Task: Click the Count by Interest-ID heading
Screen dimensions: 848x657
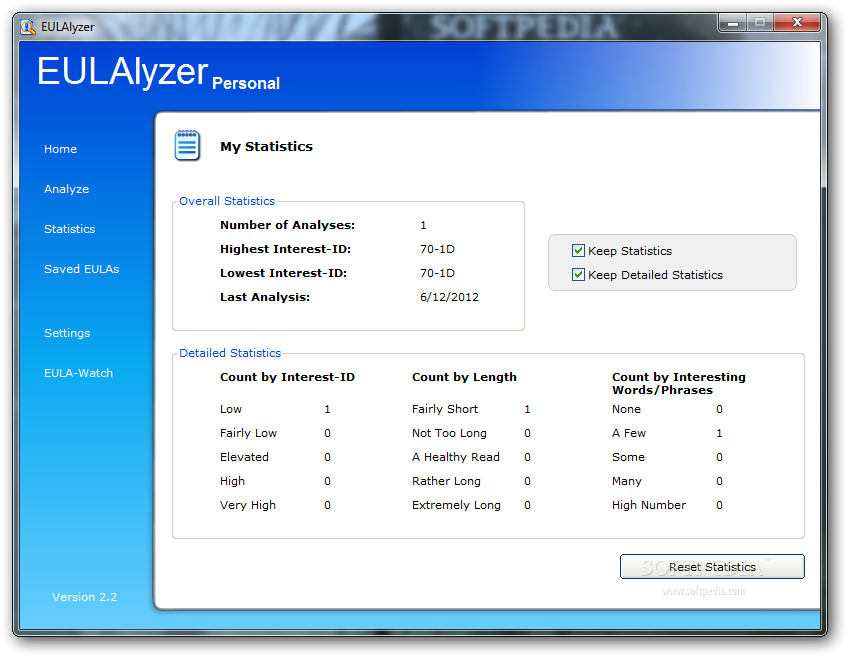Action: [x=287, y=377]
